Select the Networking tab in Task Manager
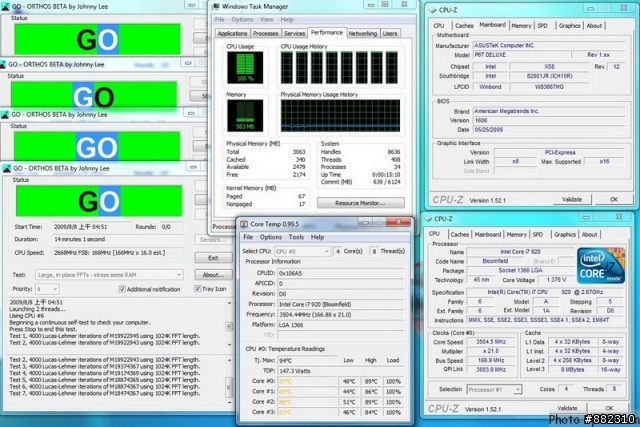 pyautogui.click(x=362, y=33)
